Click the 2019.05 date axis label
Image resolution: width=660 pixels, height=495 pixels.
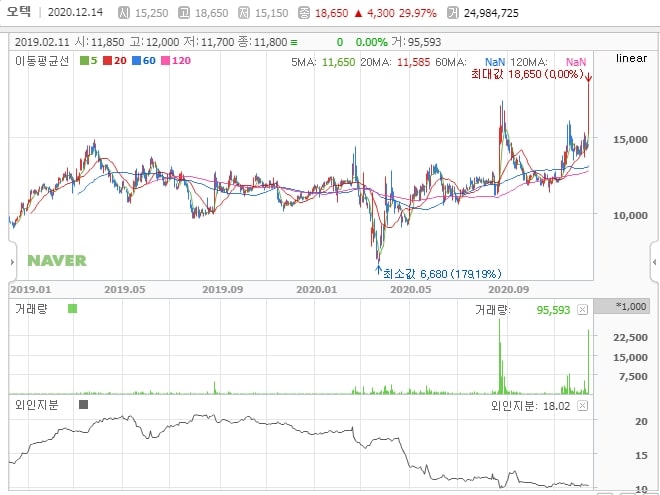125,290
